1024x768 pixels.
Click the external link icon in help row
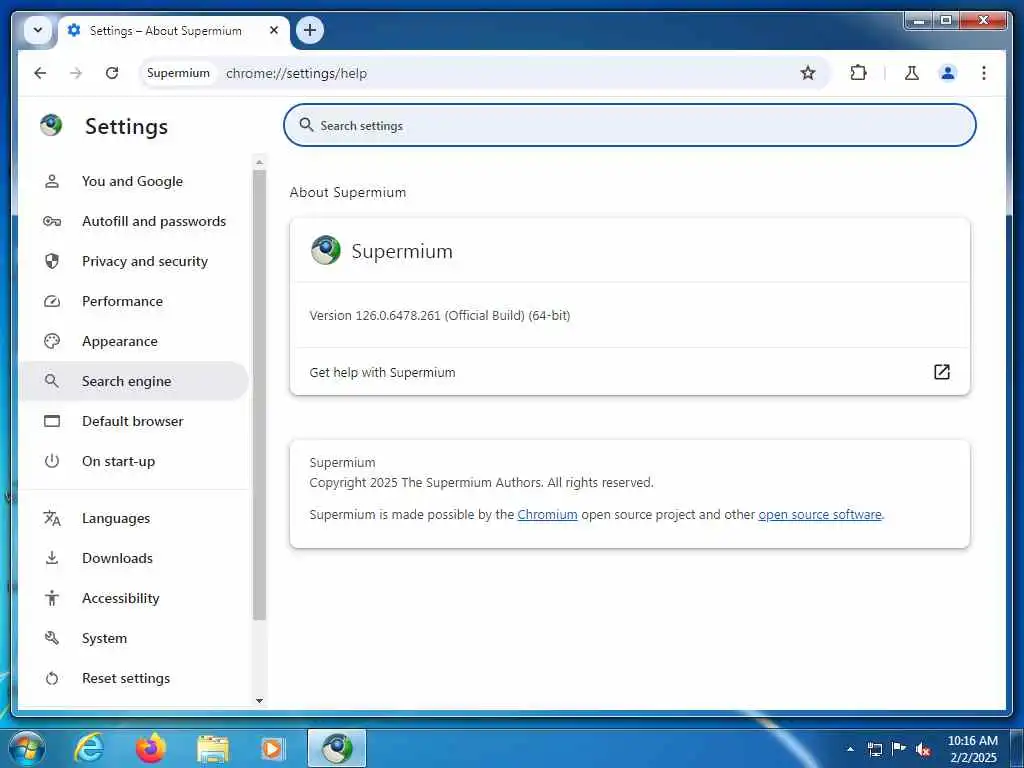click(x=941, y=372)
